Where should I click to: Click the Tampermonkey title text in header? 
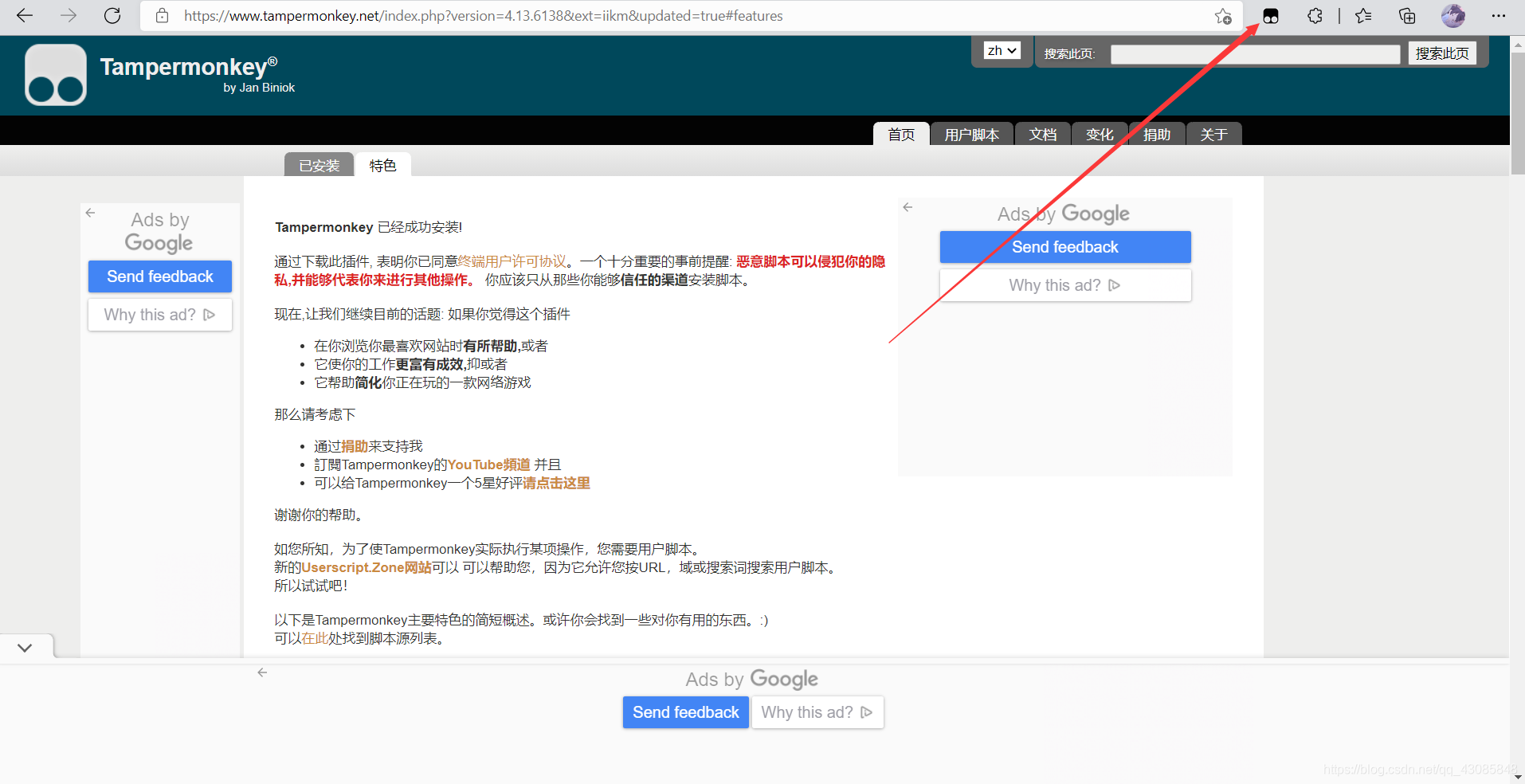(x=189, y=67)
